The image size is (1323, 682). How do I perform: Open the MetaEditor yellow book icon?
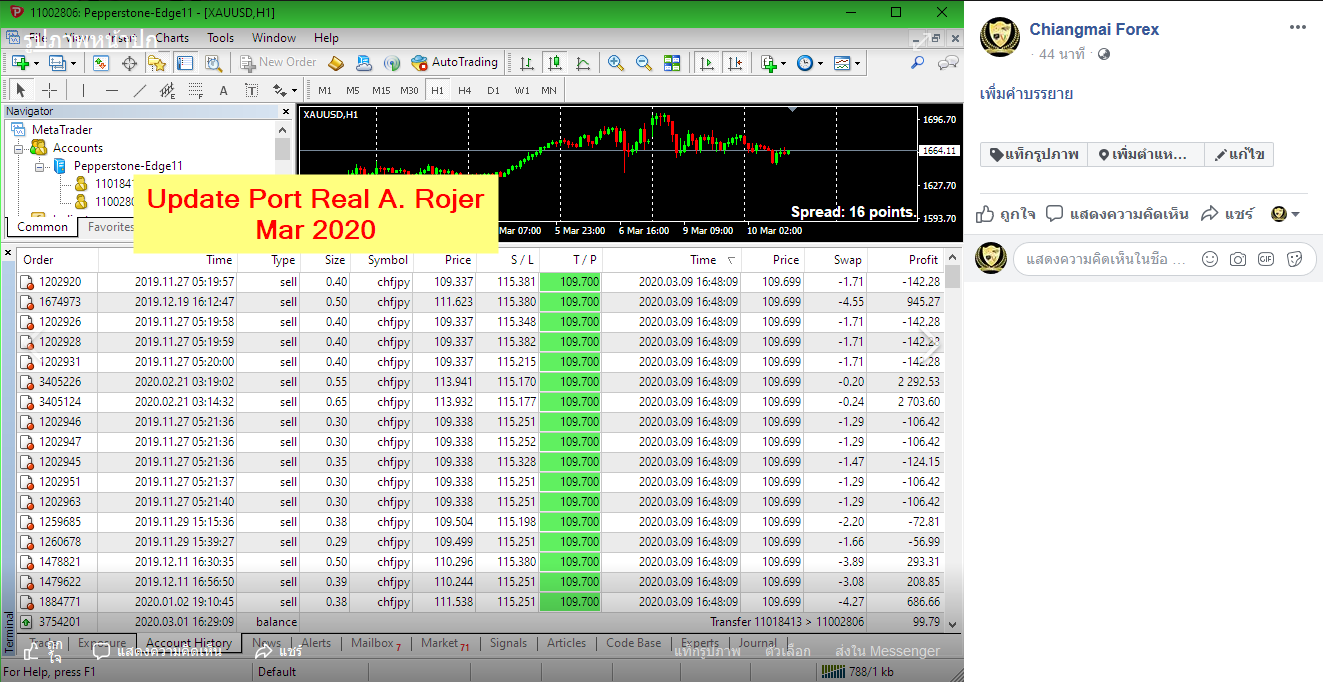click(336, 63)
